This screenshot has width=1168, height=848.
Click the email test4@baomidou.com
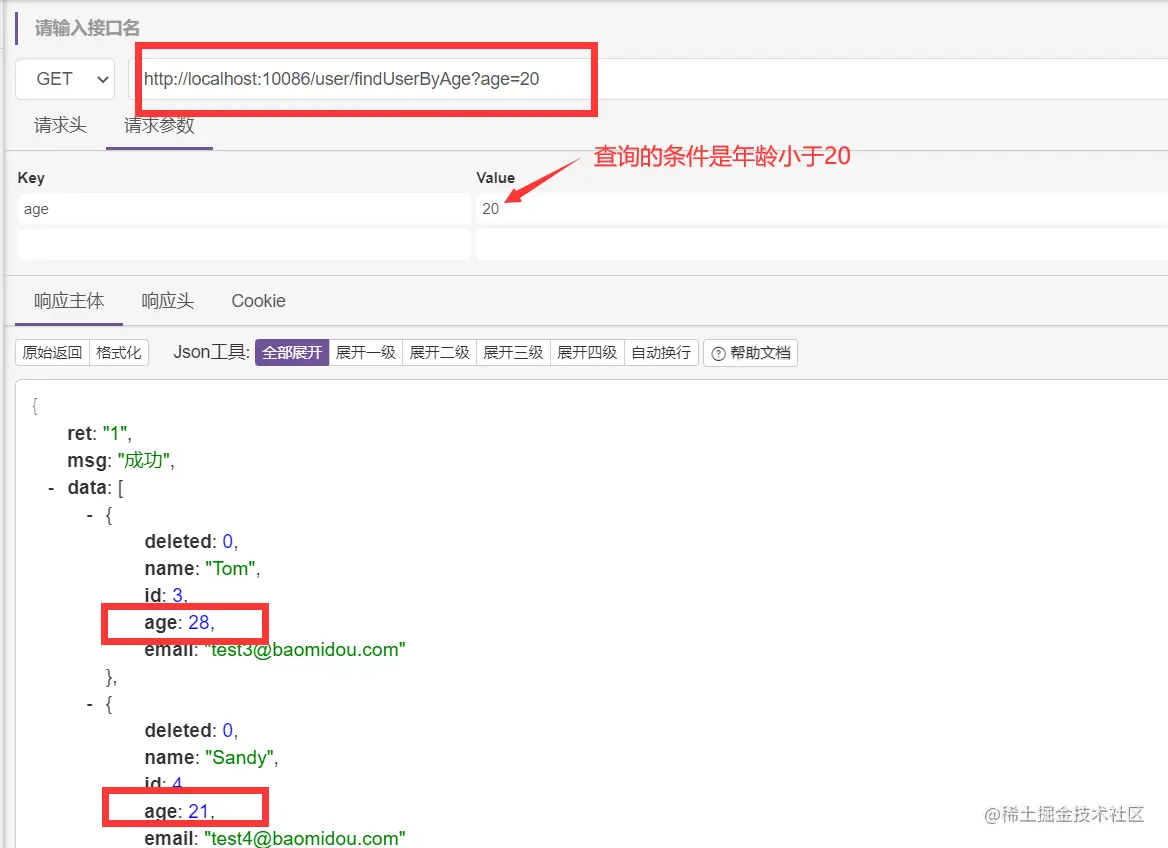[x=305, y=838]
